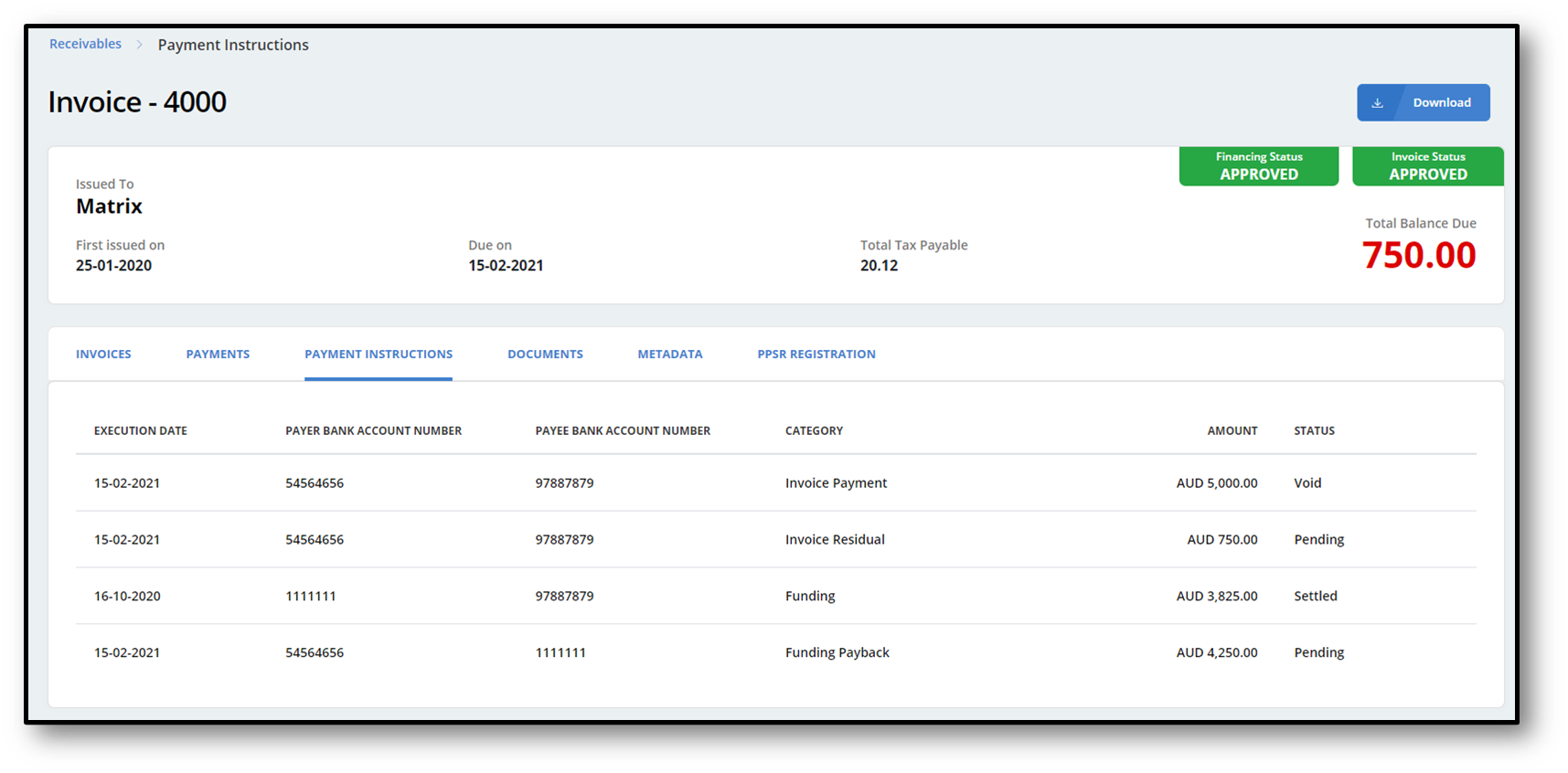Image resolution: width=1568 pixels, height=773 pixels.
Task: Select the Invoice Residual category cell
Action: click(x=835, y=540)
